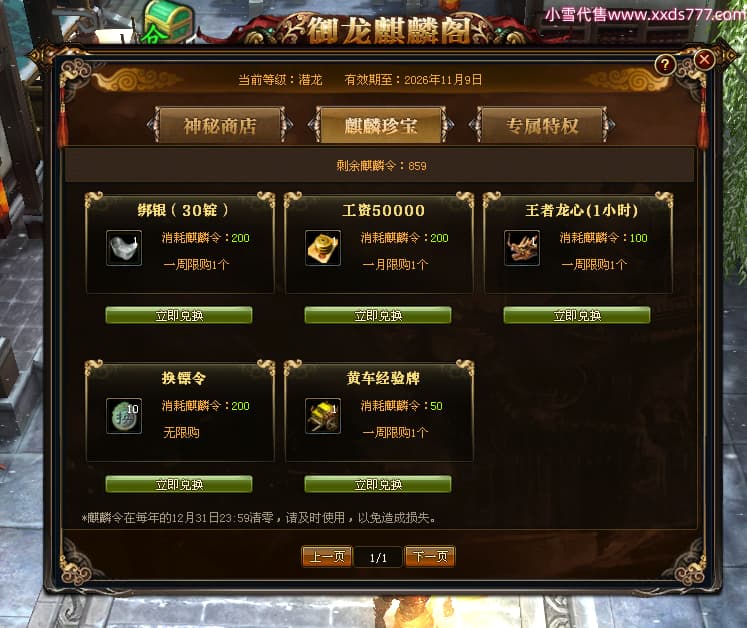
Task: Open the 专属特权 tab
Action: point(542,126)
